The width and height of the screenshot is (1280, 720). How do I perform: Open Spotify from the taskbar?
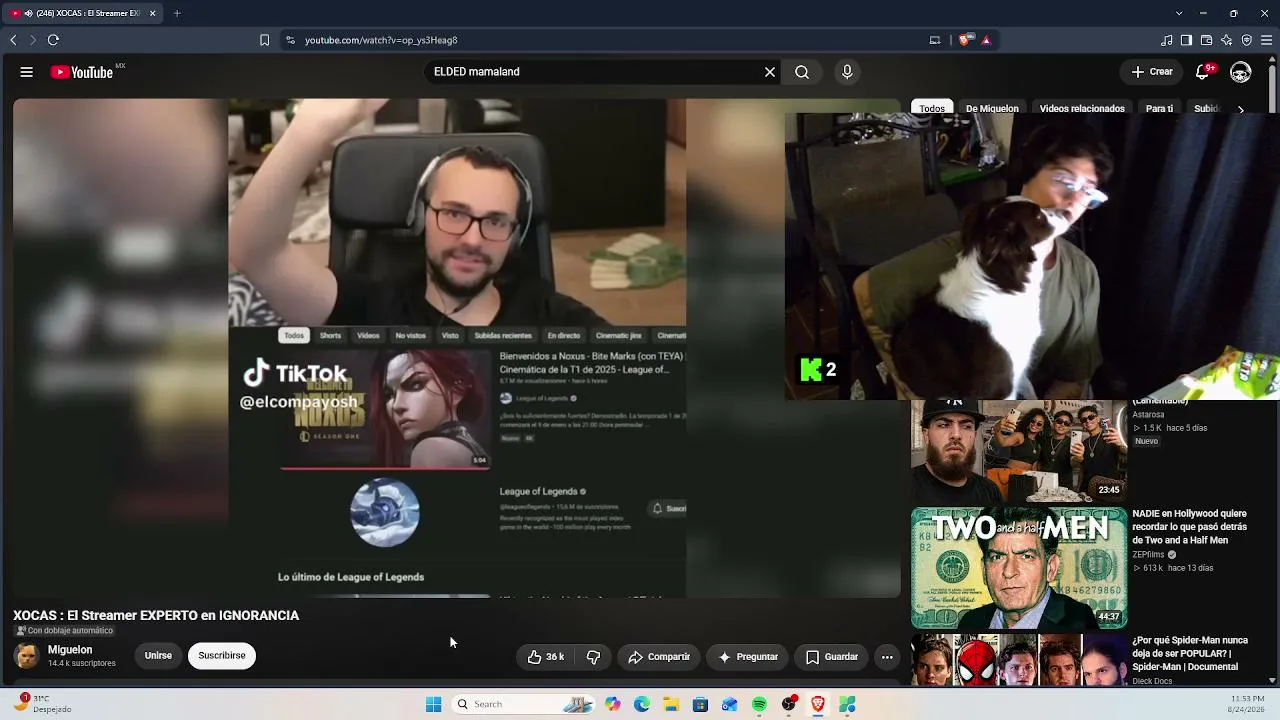click(x=759, y=704)
